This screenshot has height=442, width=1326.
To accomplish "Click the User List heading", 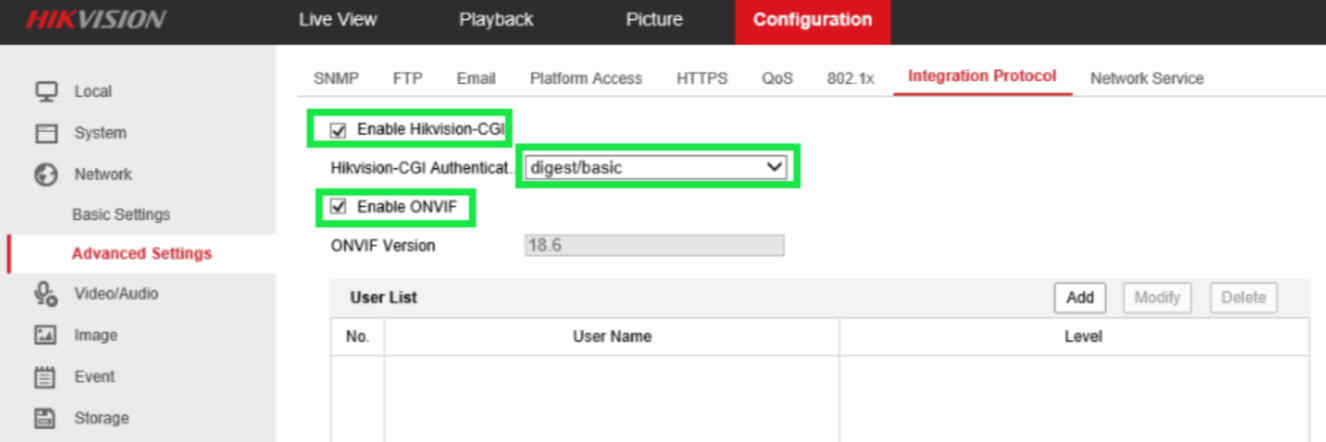I will pos(384,297).
